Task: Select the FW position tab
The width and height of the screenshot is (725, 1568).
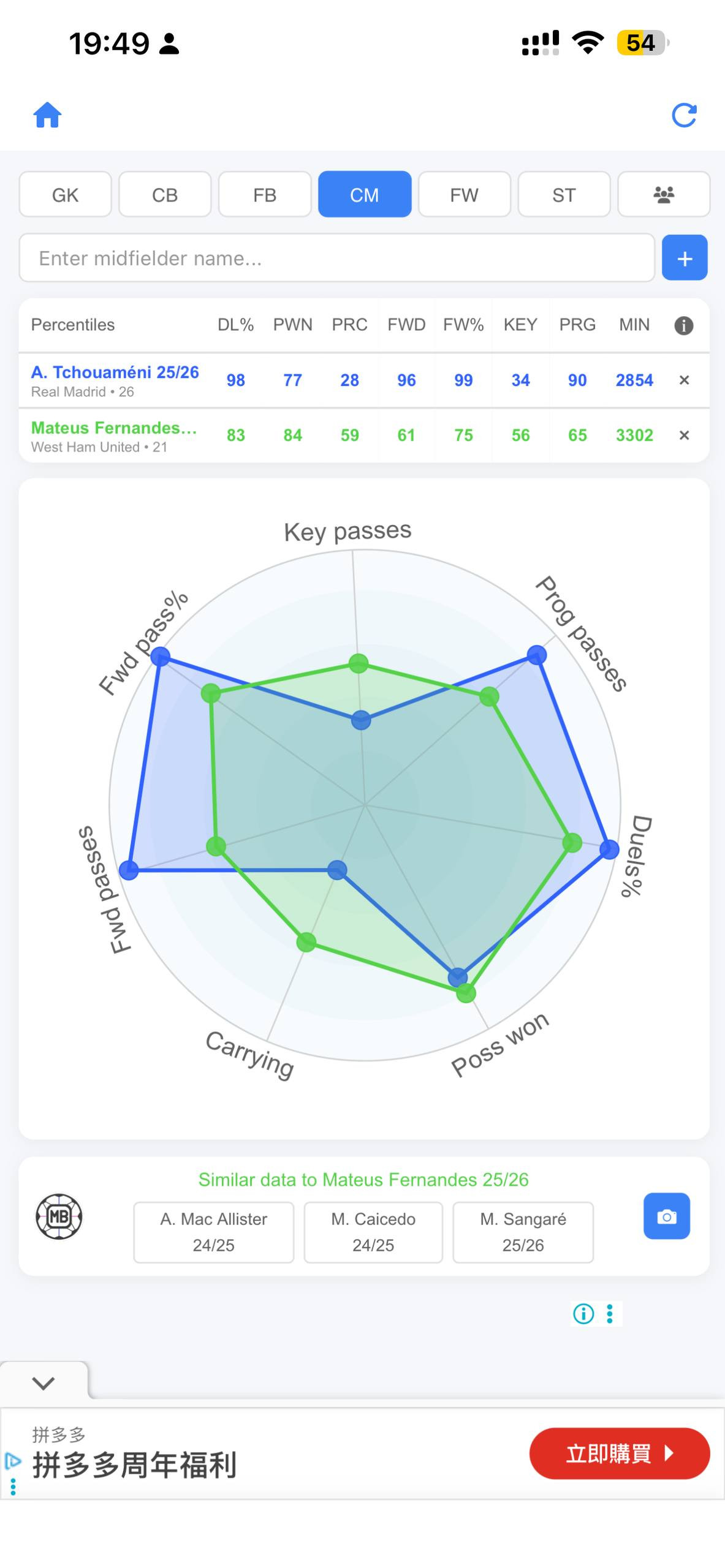Action: pos(464,195)
